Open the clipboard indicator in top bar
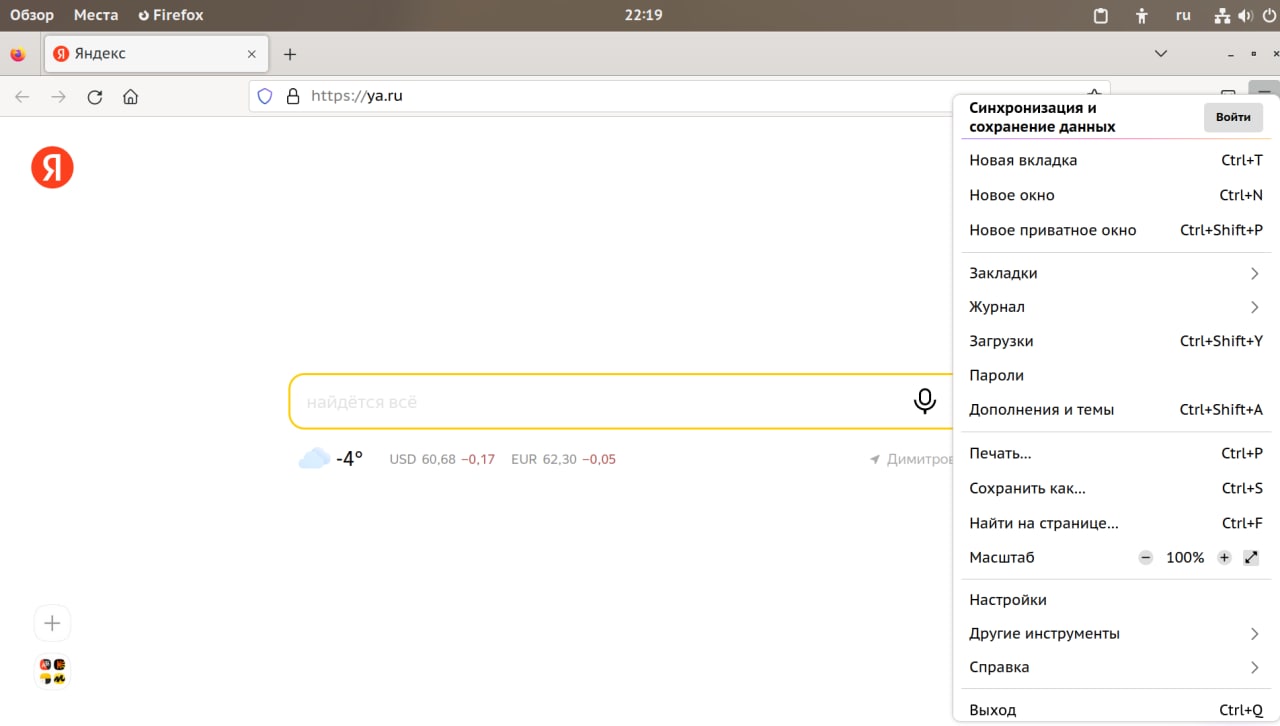 (x=1101, y=16)
